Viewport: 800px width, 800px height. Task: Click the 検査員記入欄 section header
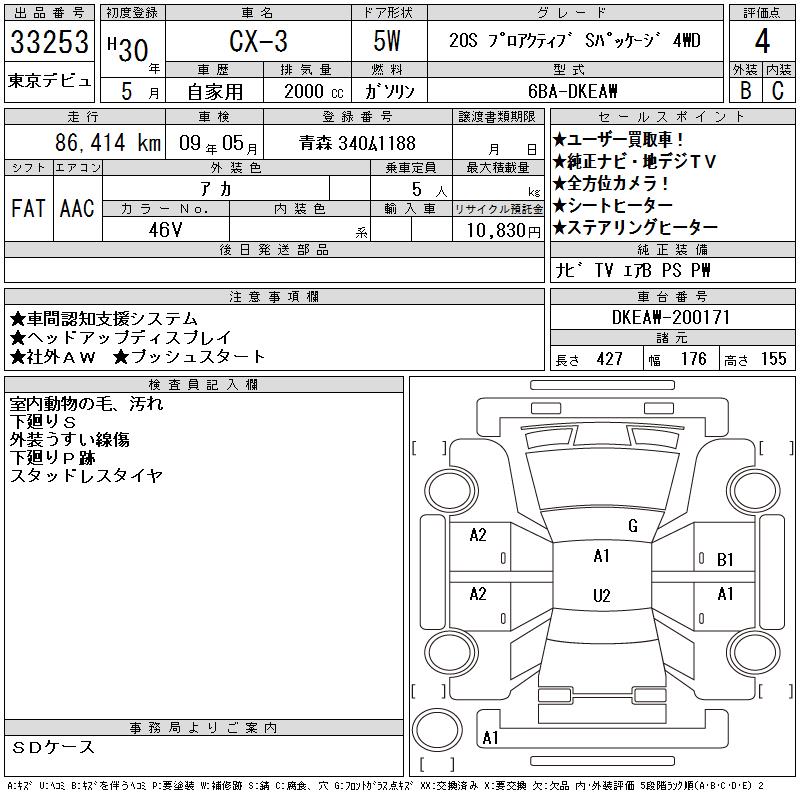point(204,385)
